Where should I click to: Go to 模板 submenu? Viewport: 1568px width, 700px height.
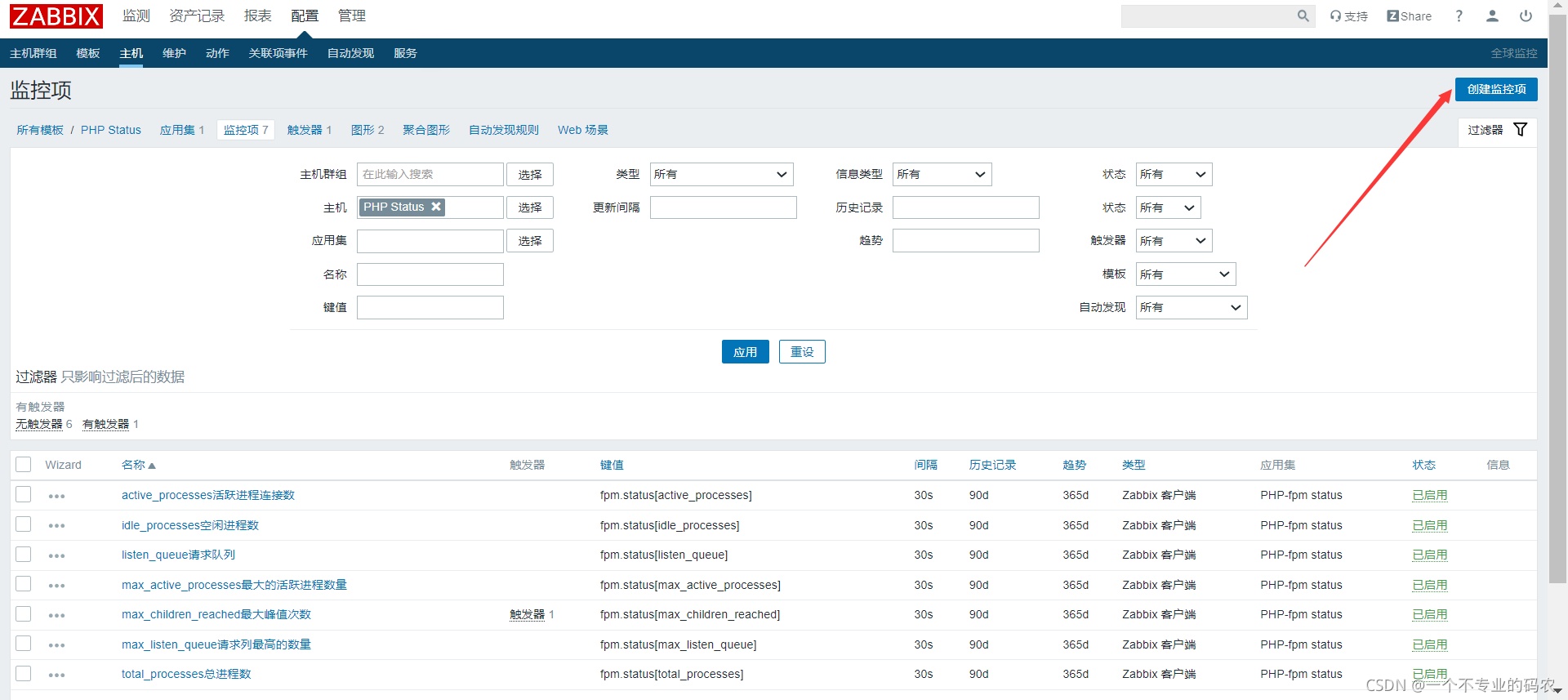(87, 53)
